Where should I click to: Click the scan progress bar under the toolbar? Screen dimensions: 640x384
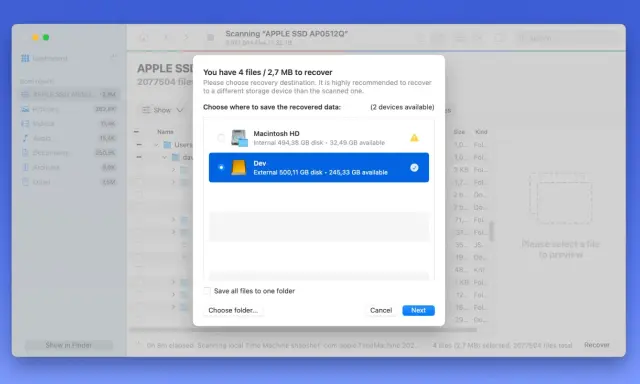[x=376, y=51]
